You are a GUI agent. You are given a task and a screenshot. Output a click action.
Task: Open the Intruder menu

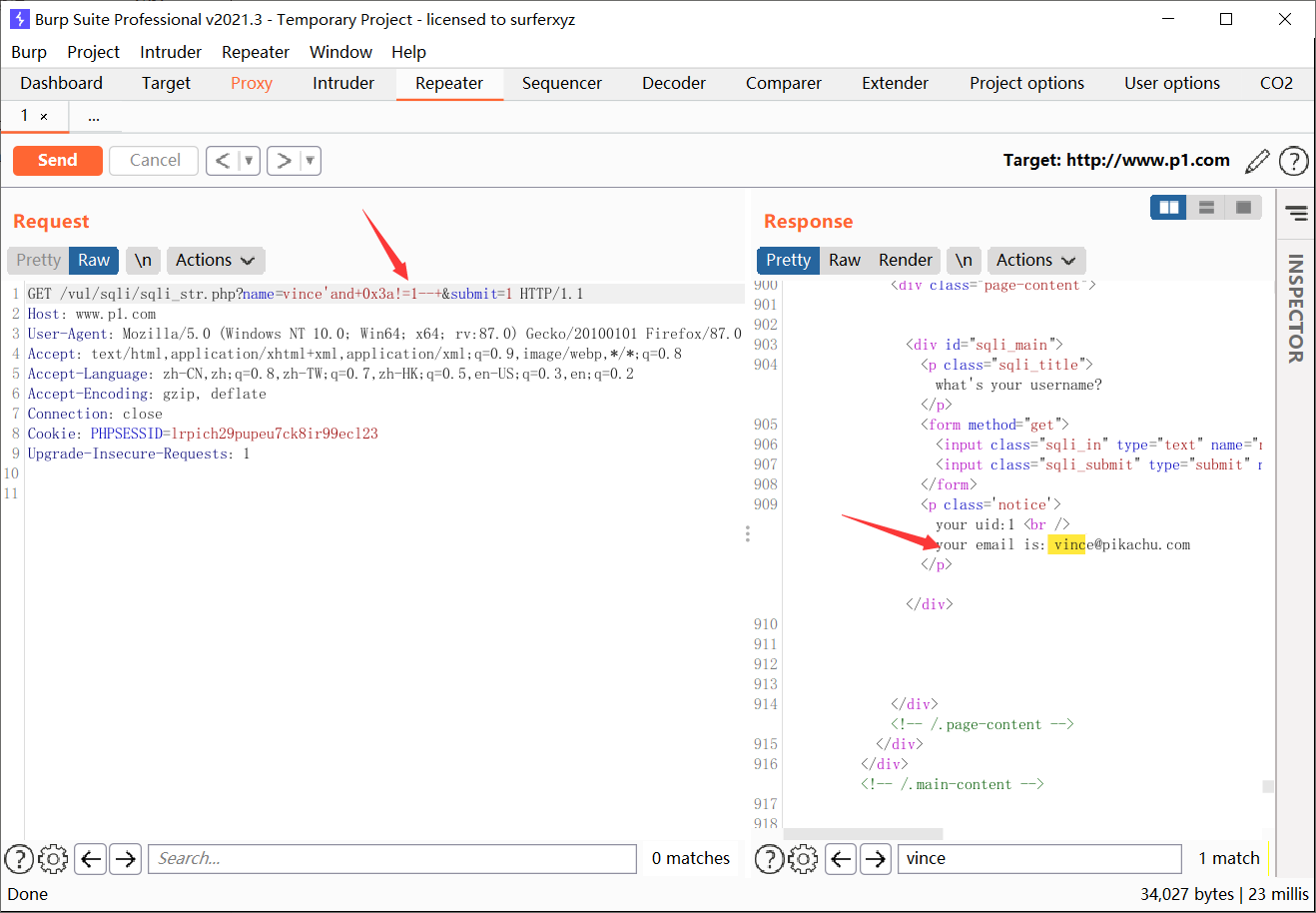click(x=171, y=52)
